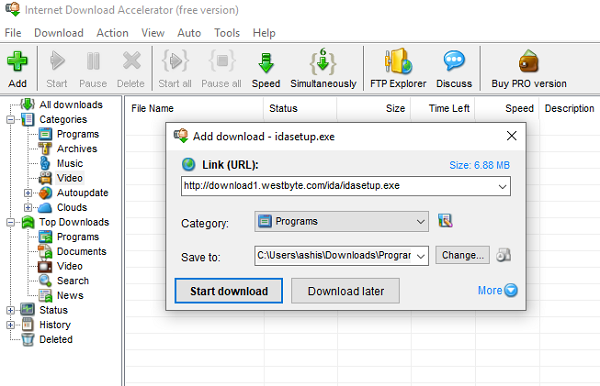Screen dimensions: 600x386
Task: Open the Category Programs dropdown
Action: coord(341,222)
